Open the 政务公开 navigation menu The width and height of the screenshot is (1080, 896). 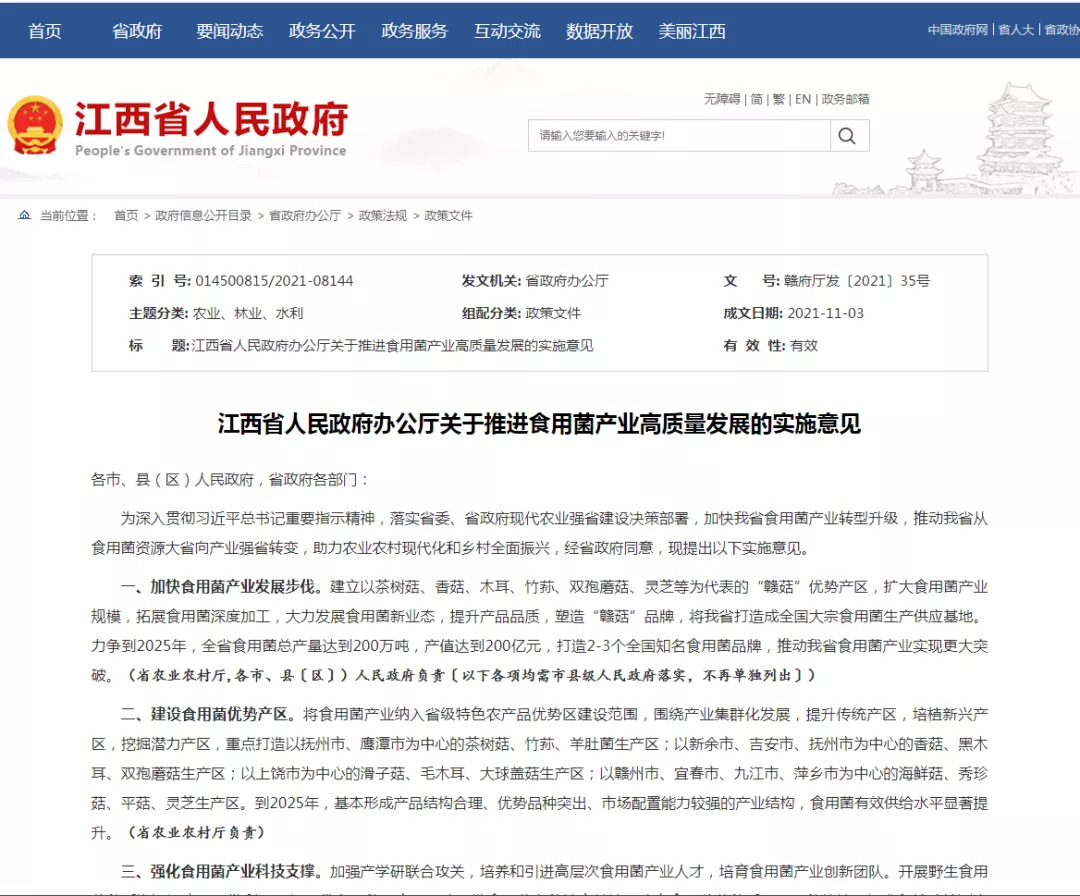pos(320,31)
